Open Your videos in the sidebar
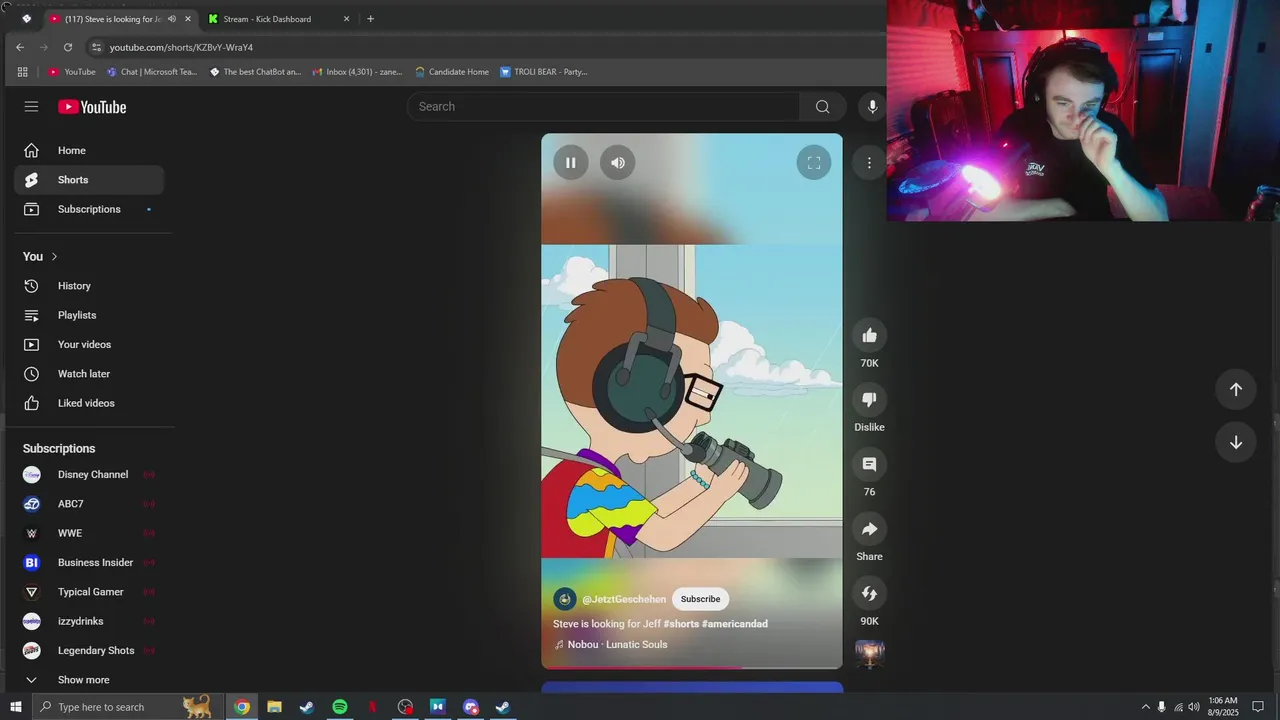This screenshot has width=1280, height=720. pos(90,344)
